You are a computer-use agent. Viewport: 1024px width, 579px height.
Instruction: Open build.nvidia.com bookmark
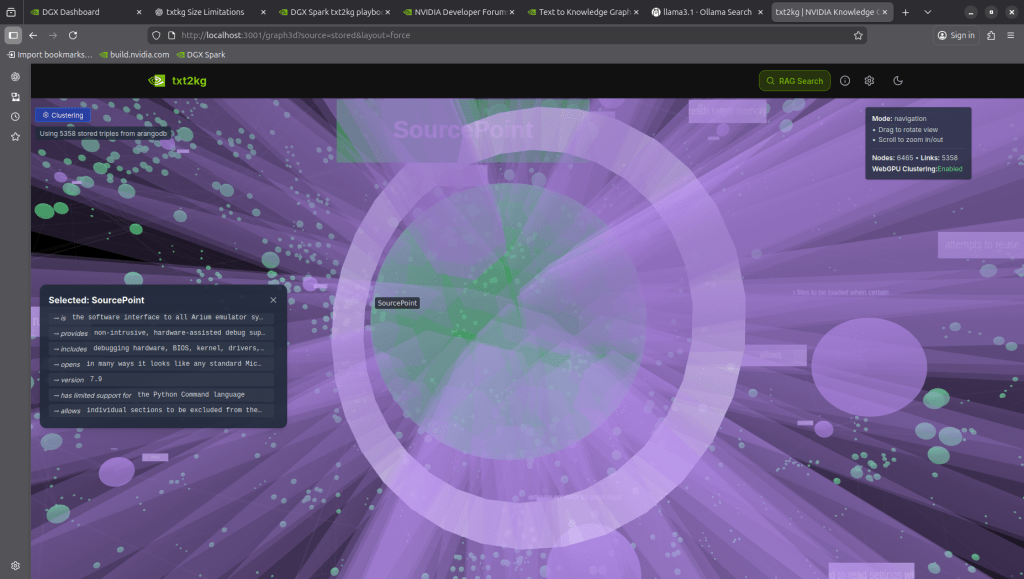pyautogui.click(x=139, y=55)
